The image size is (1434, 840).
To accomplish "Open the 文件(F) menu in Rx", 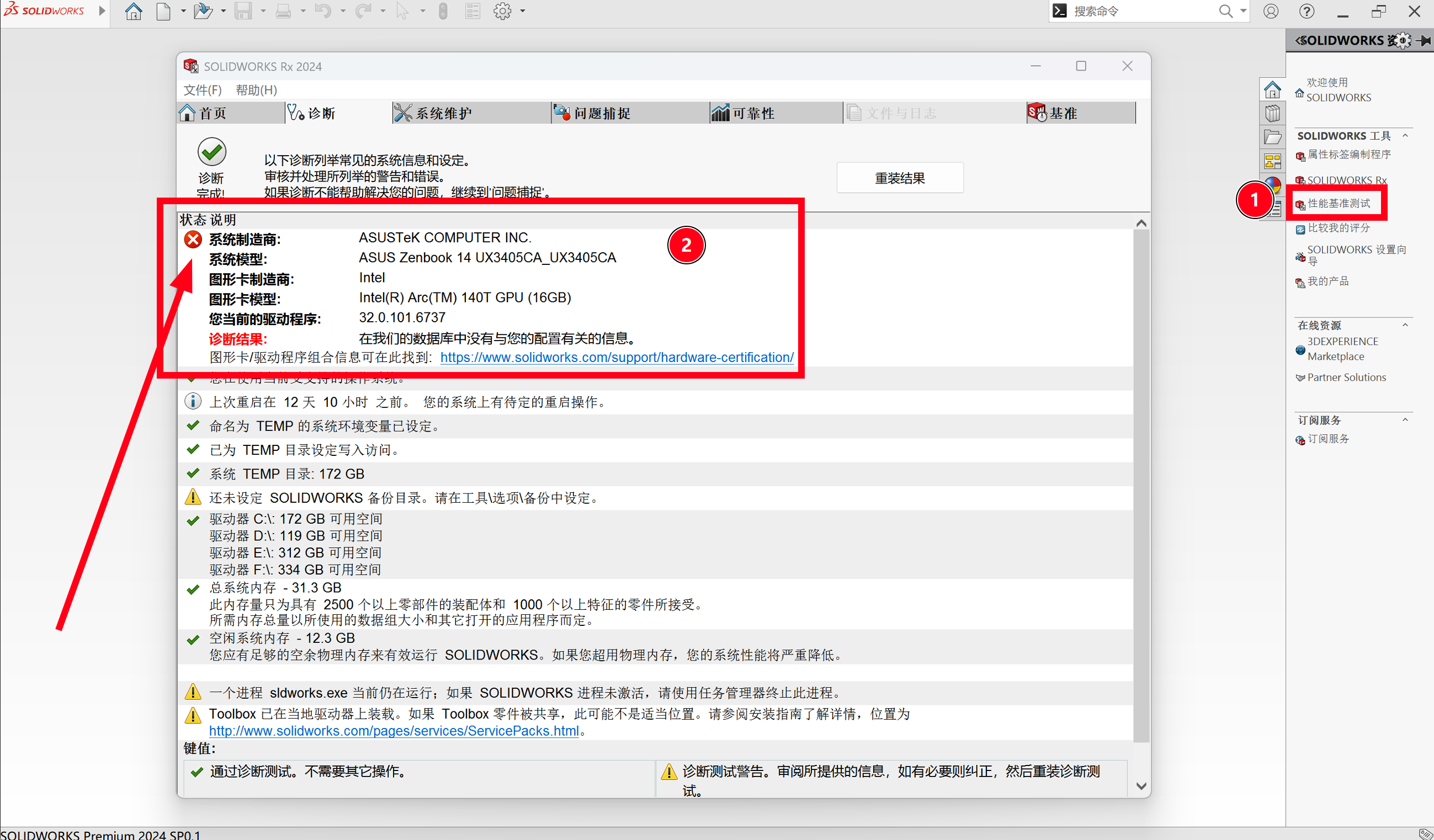I will [203, 90].
